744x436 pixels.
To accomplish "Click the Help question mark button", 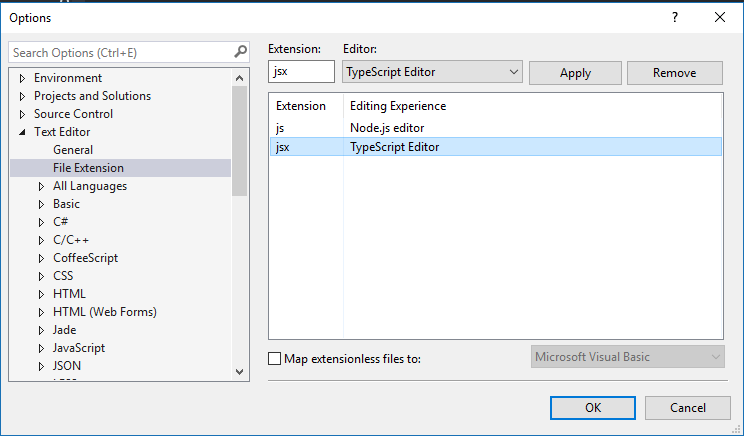I will (675, 17).
